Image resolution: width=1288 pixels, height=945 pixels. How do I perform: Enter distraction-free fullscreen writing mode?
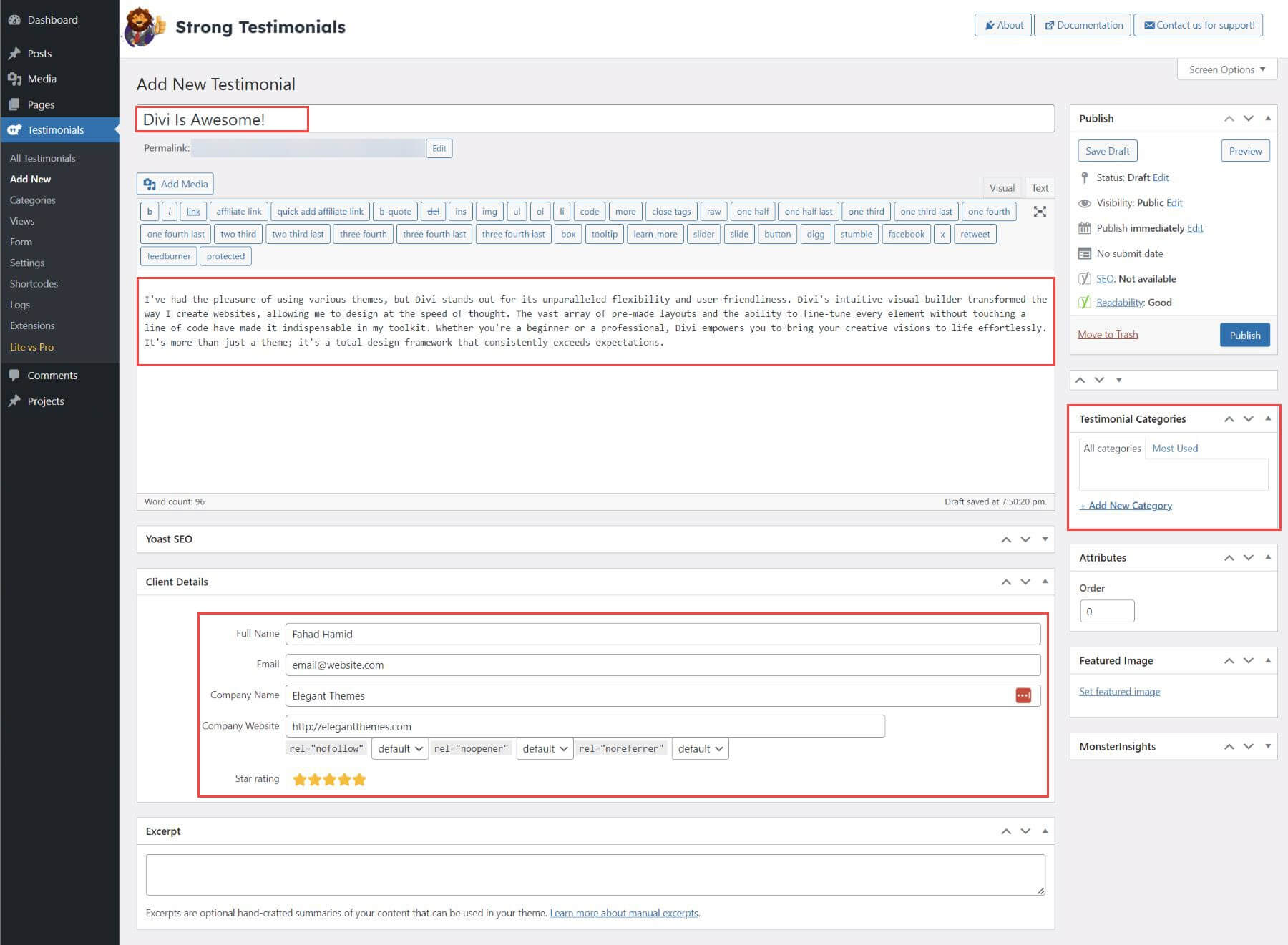[x=1040, y=212]
